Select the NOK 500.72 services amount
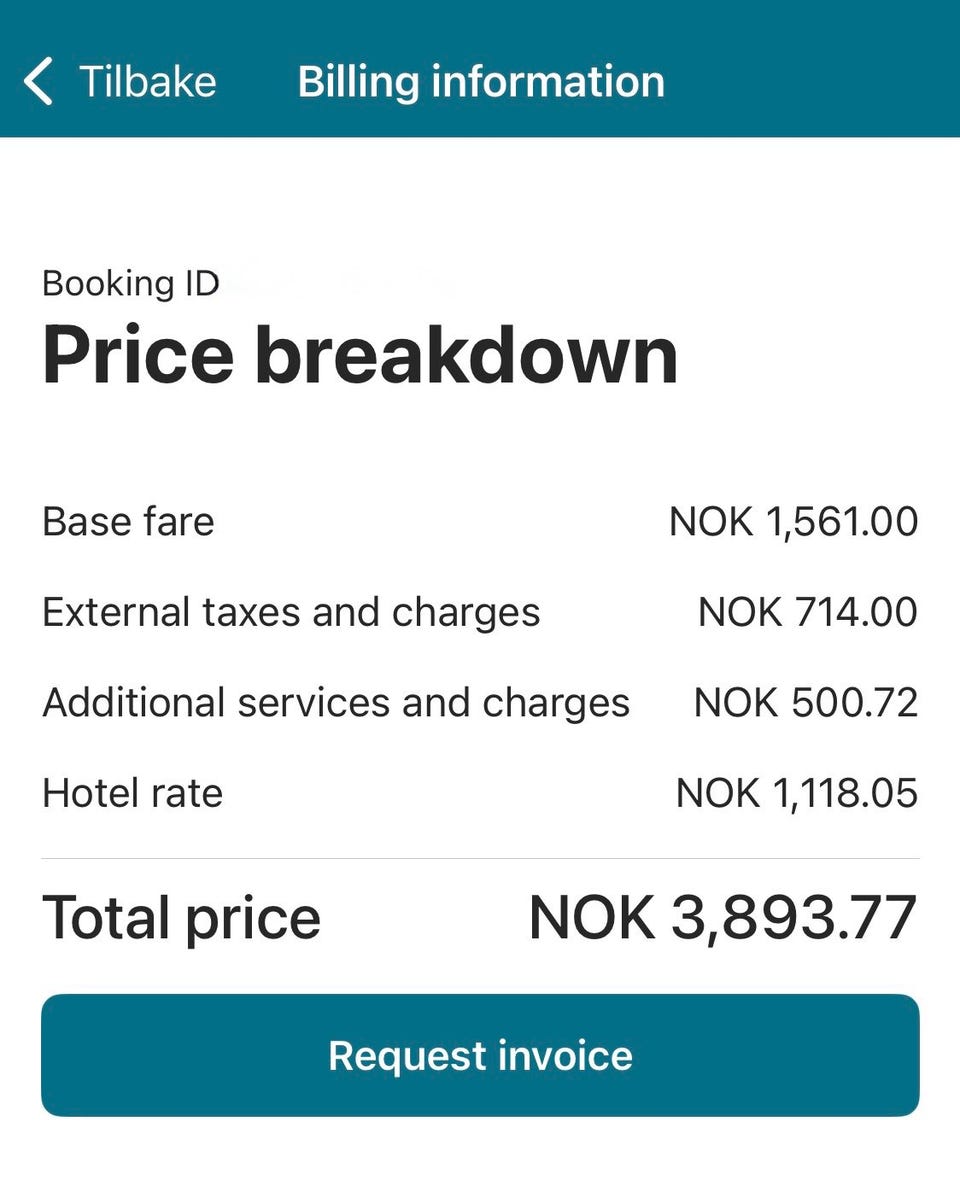The image size is (960, 1186). 805,703
